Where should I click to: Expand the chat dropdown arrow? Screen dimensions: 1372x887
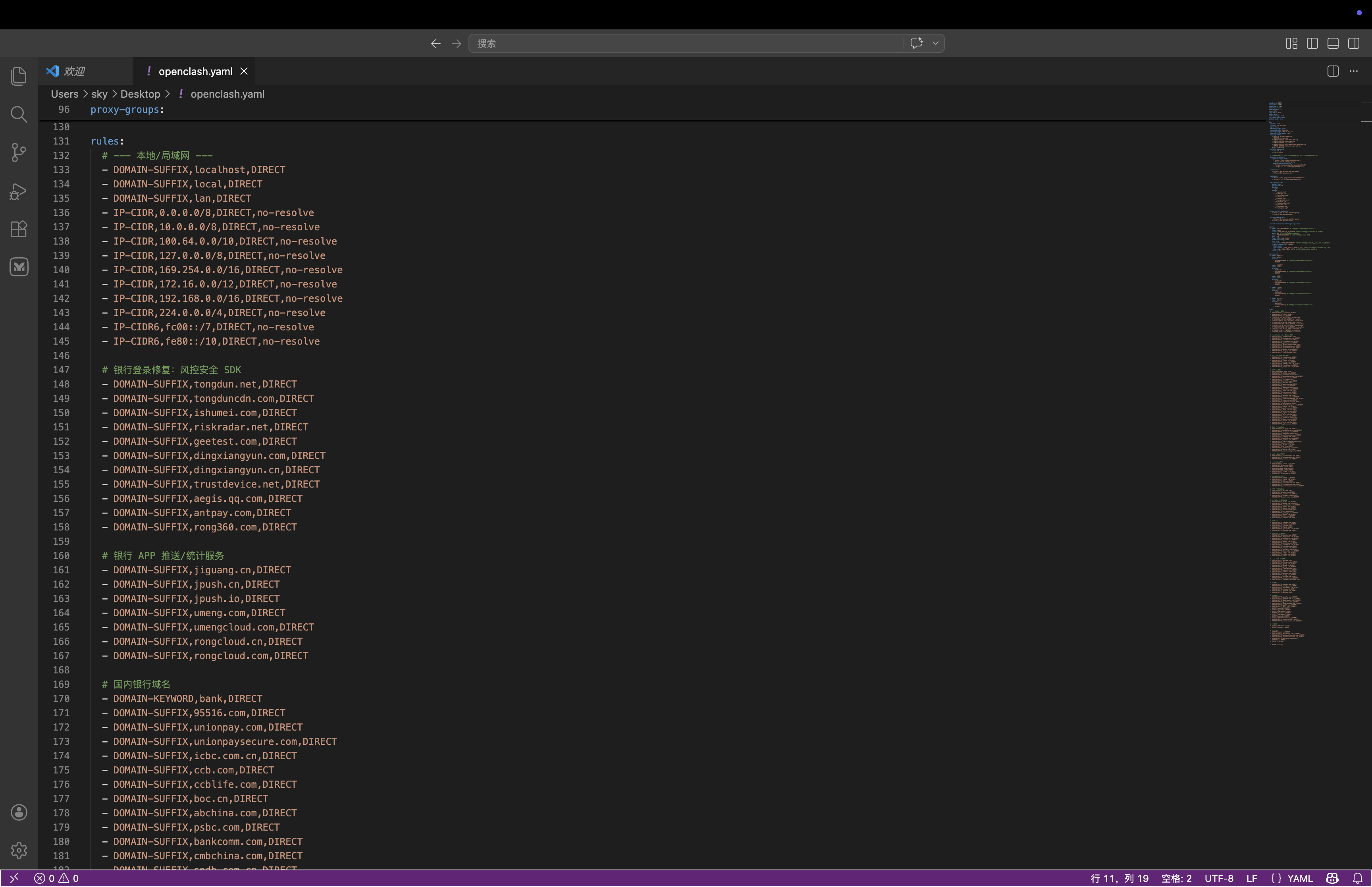[935, 43]
